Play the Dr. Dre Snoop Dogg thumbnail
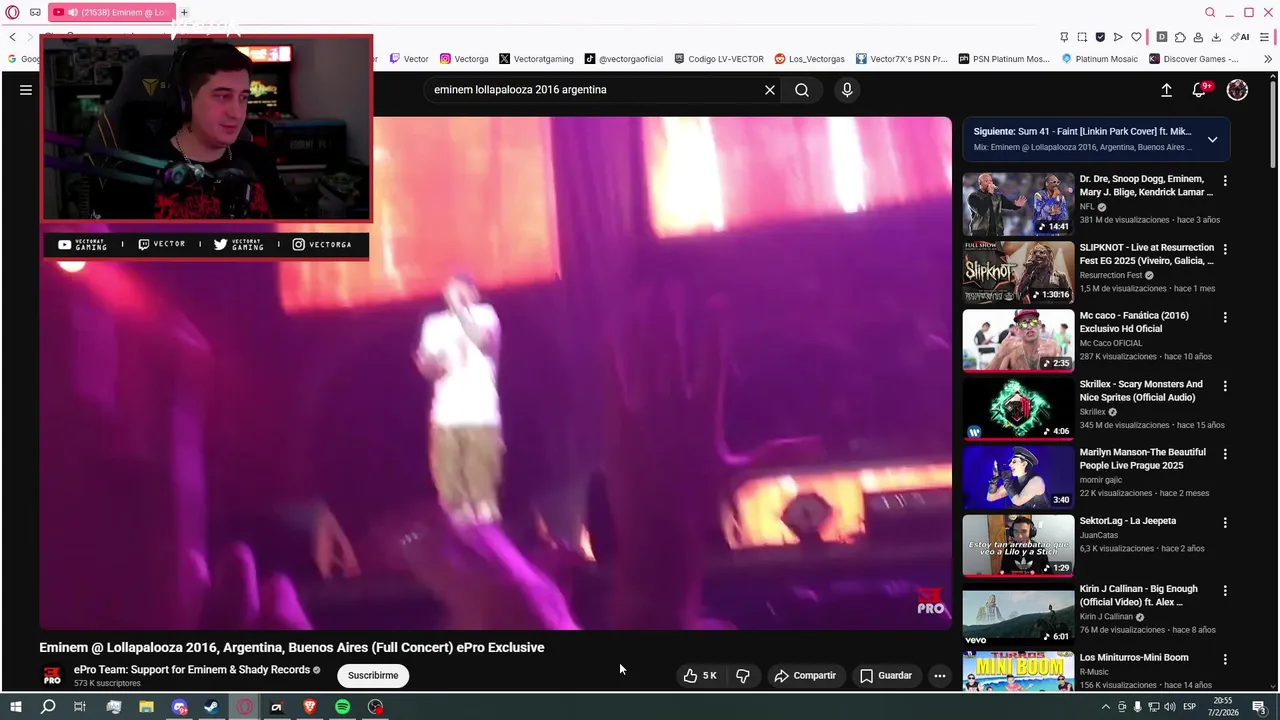The width and height of the screenshot is (1280, 720). pos(1018,204)
